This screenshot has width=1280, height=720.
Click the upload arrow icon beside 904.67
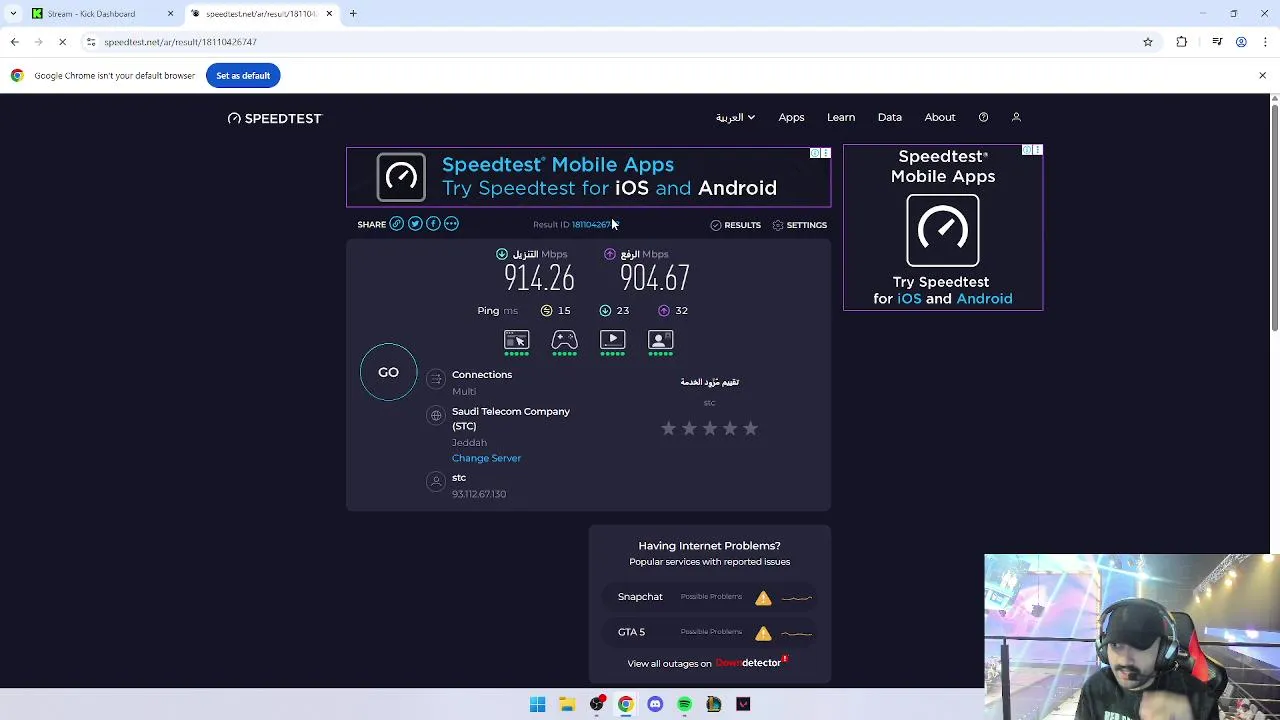(x=610, y=254)
